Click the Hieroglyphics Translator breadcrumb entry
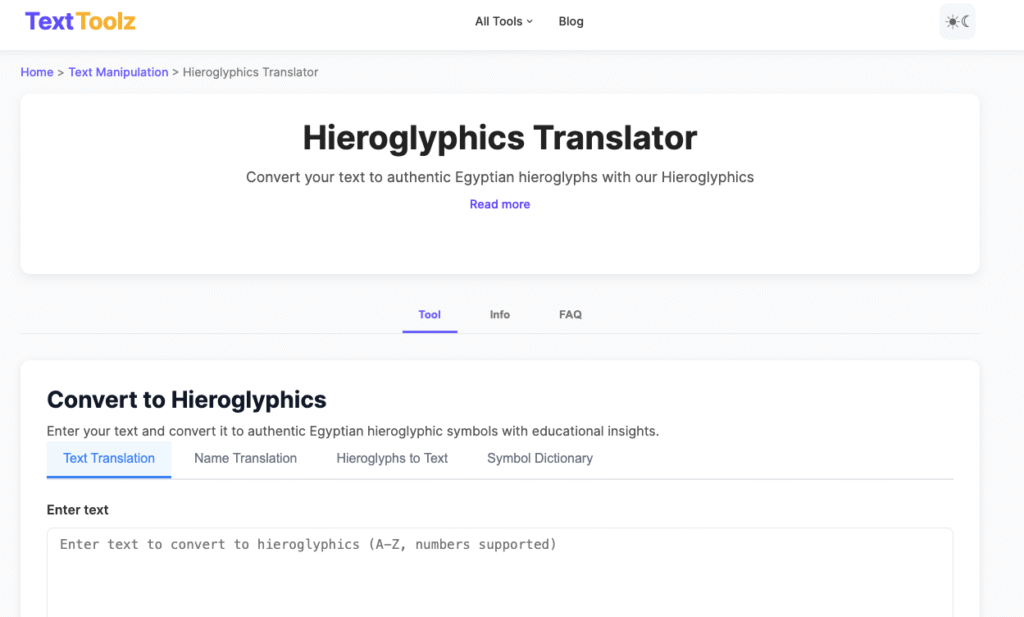1024x617 pixels. tap(250, 72)
